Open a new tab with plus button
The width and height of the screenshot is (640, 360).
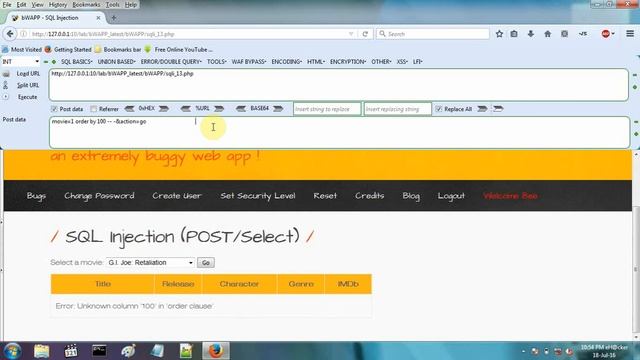coord(114,18)
